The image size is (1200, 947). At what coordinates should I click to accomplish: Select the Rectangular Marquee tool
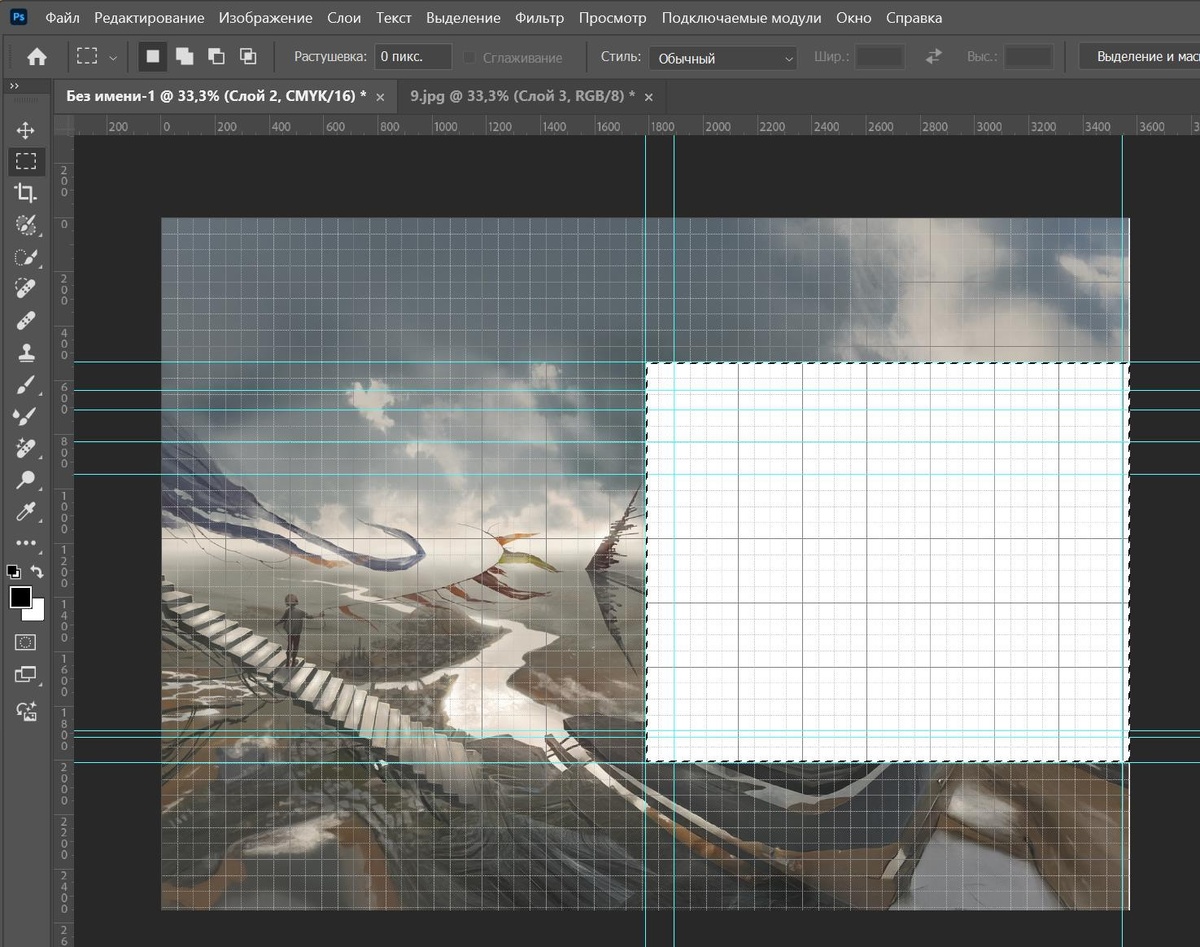[26, 162]
